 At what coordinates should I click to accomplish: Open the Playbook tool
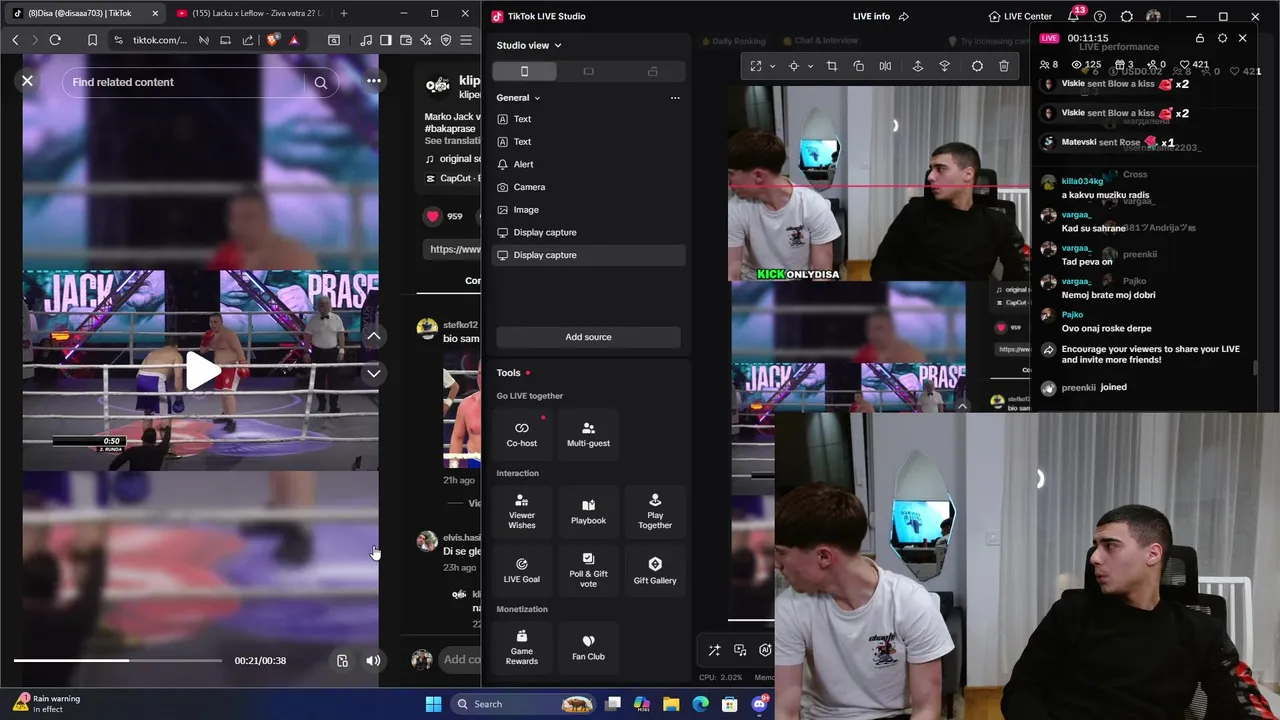(x=588, y=511)
